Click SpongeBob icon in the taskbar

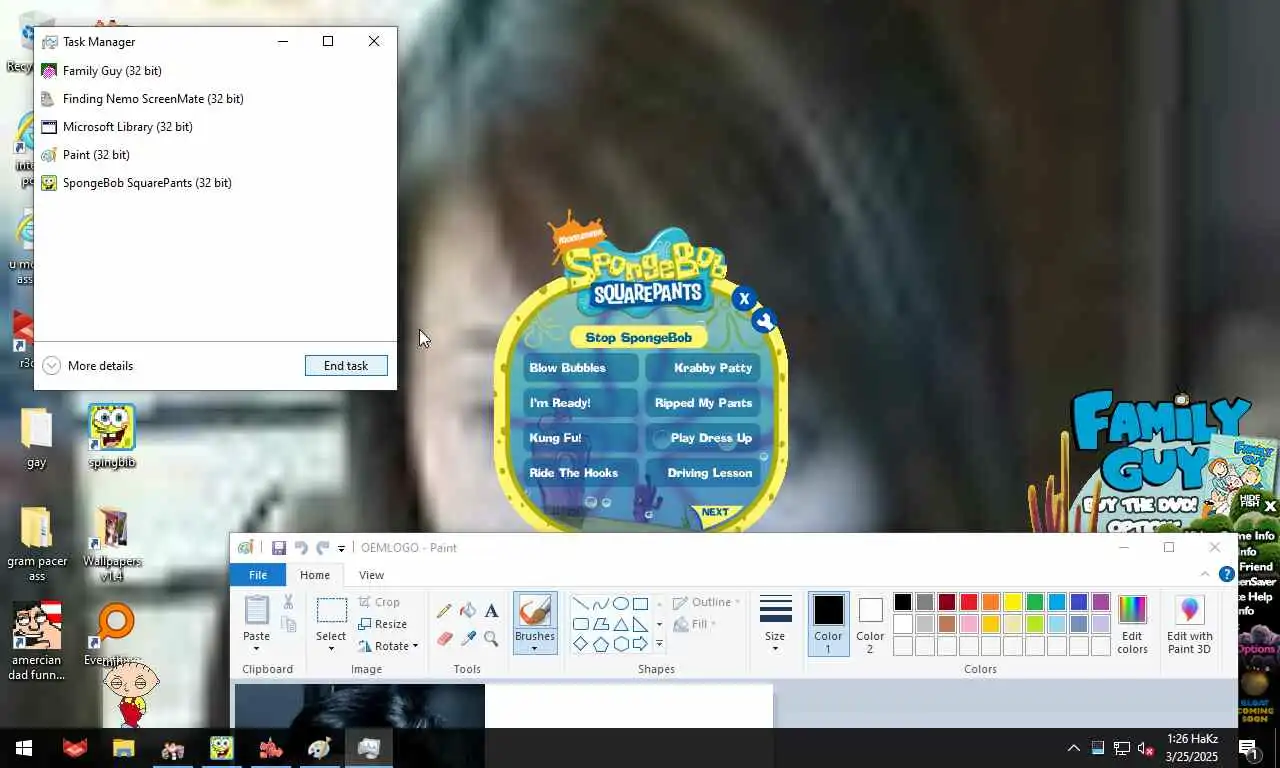pos(221,748)
